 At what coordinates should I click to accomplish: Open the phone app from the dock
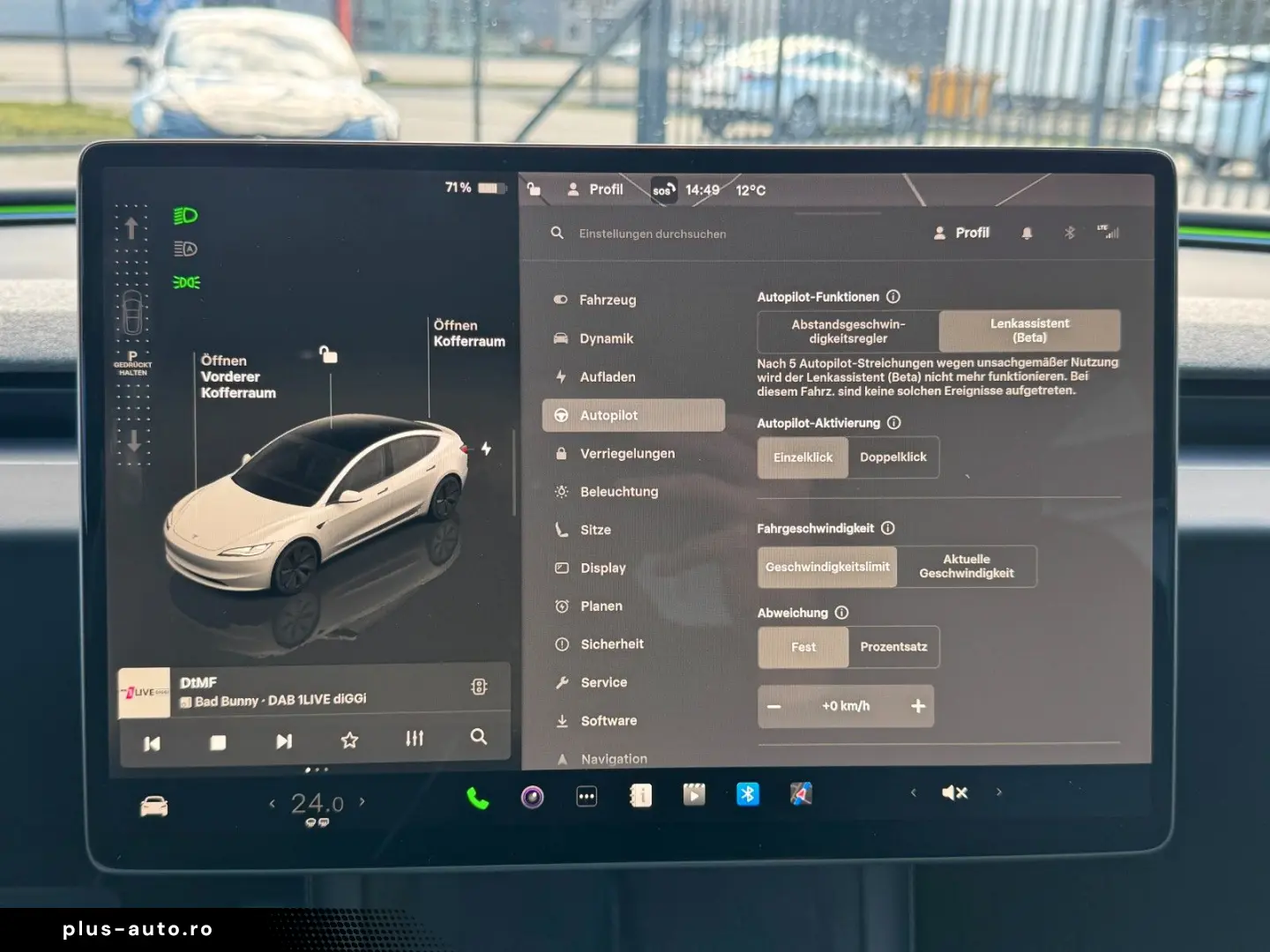[477, 796]
